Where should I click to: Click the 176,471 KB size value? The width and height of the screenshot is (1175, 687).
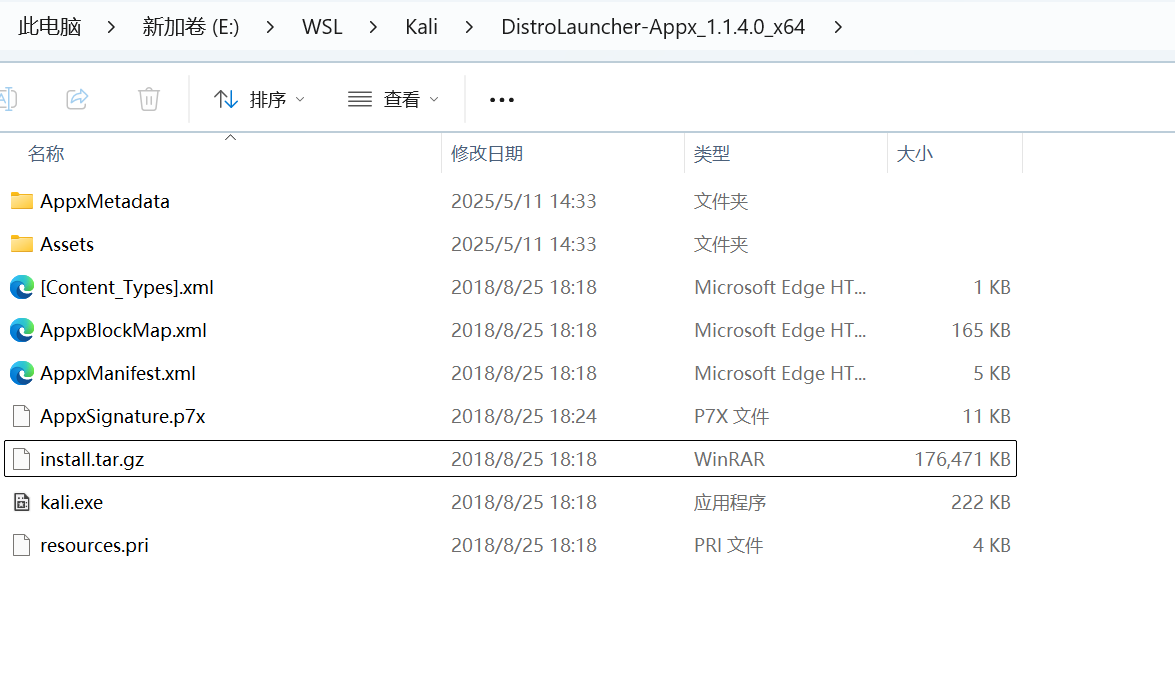click(962, 459)
